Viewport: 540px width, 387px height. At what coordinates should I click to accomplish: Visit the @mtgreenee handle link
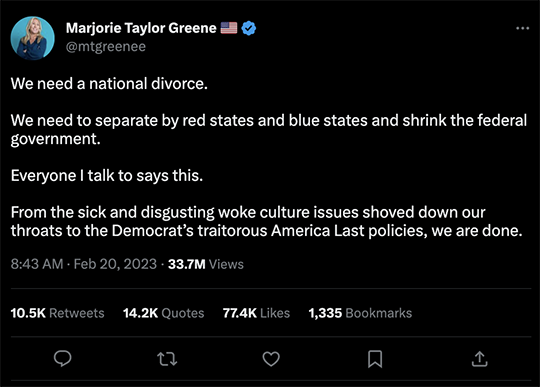click(x=106, y=46)
